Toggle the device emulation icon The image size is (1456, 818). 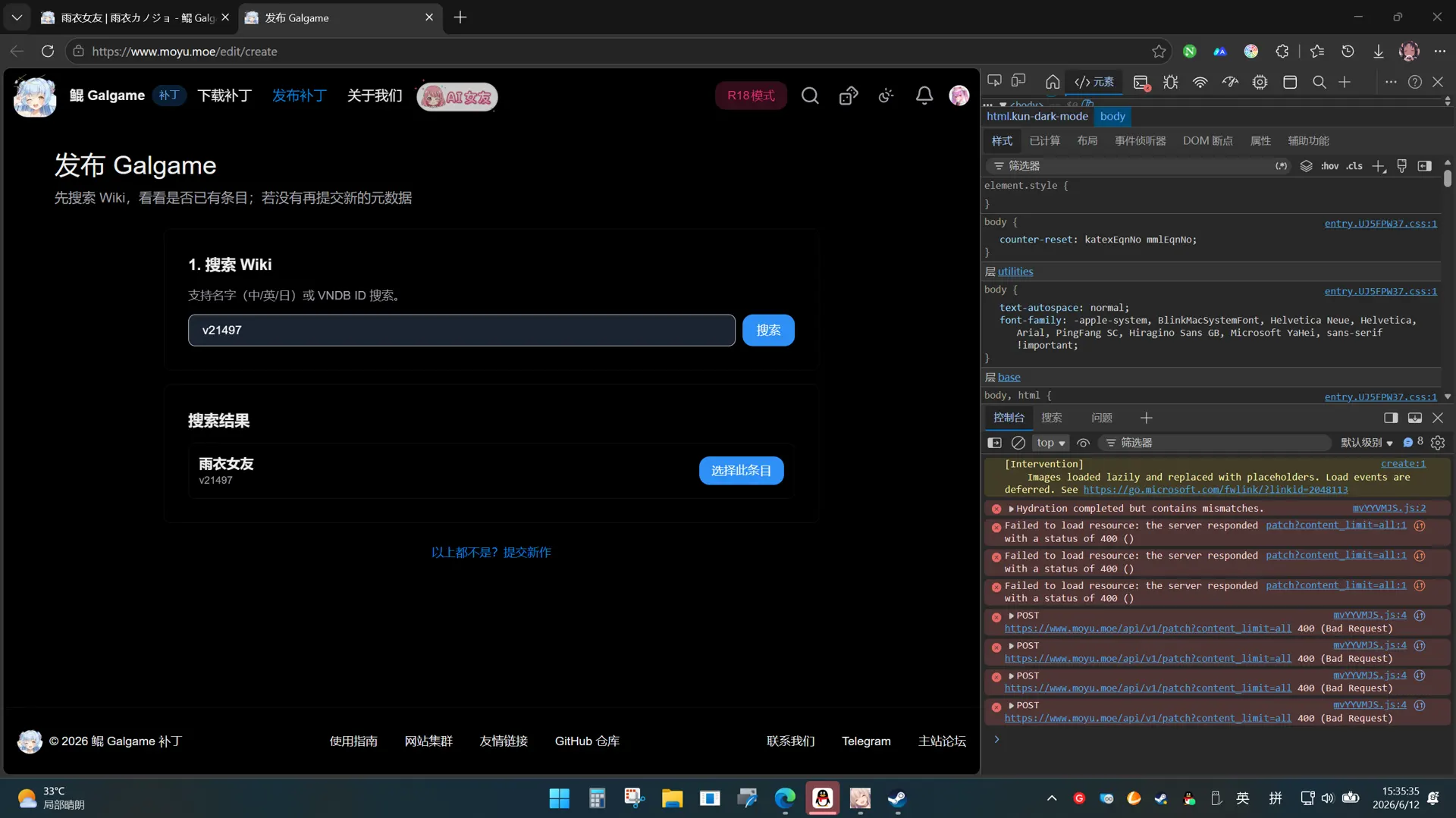click(x=1019, y=81)
